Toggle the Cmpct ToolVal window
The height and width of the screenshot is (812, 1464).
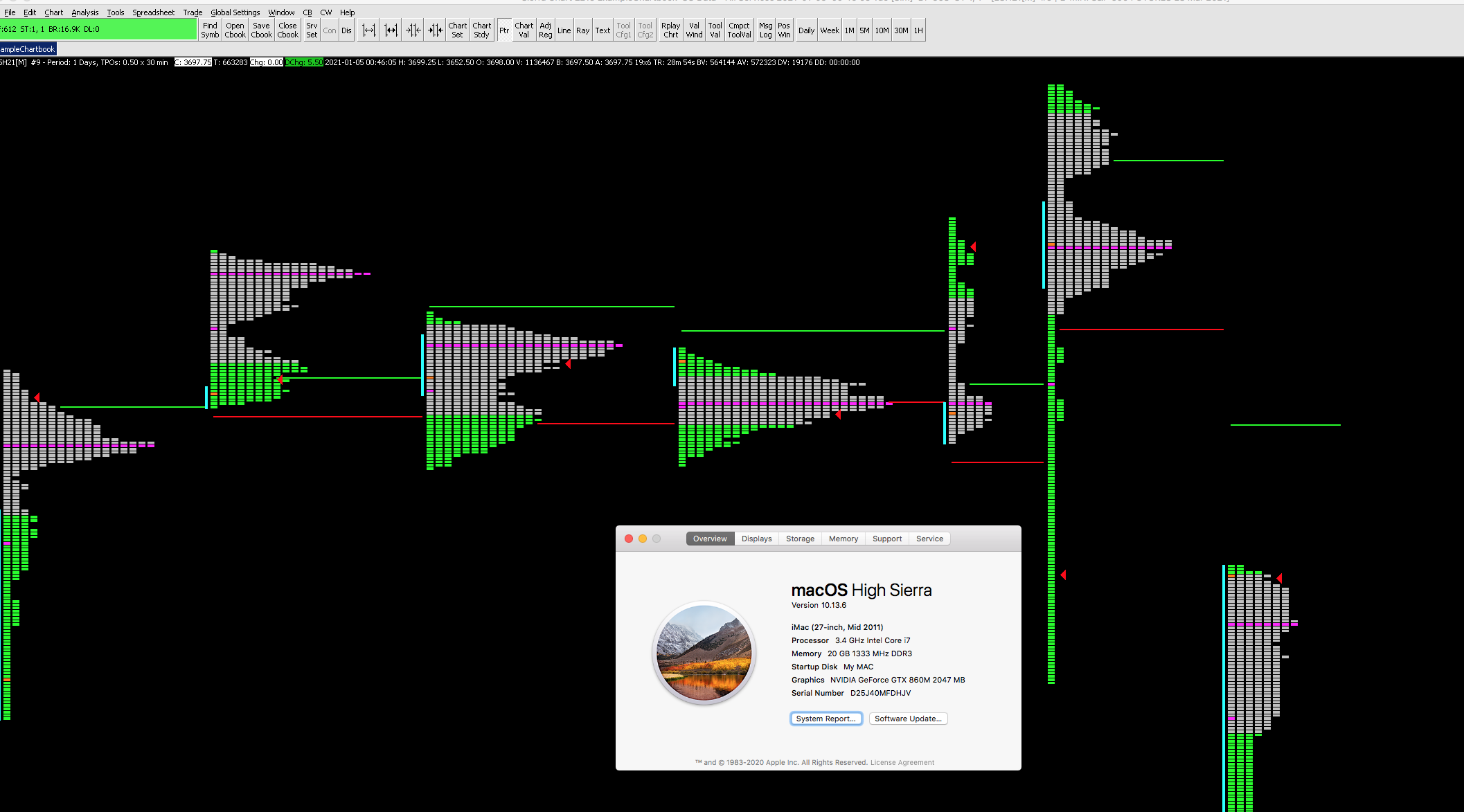tap(739, 30)
